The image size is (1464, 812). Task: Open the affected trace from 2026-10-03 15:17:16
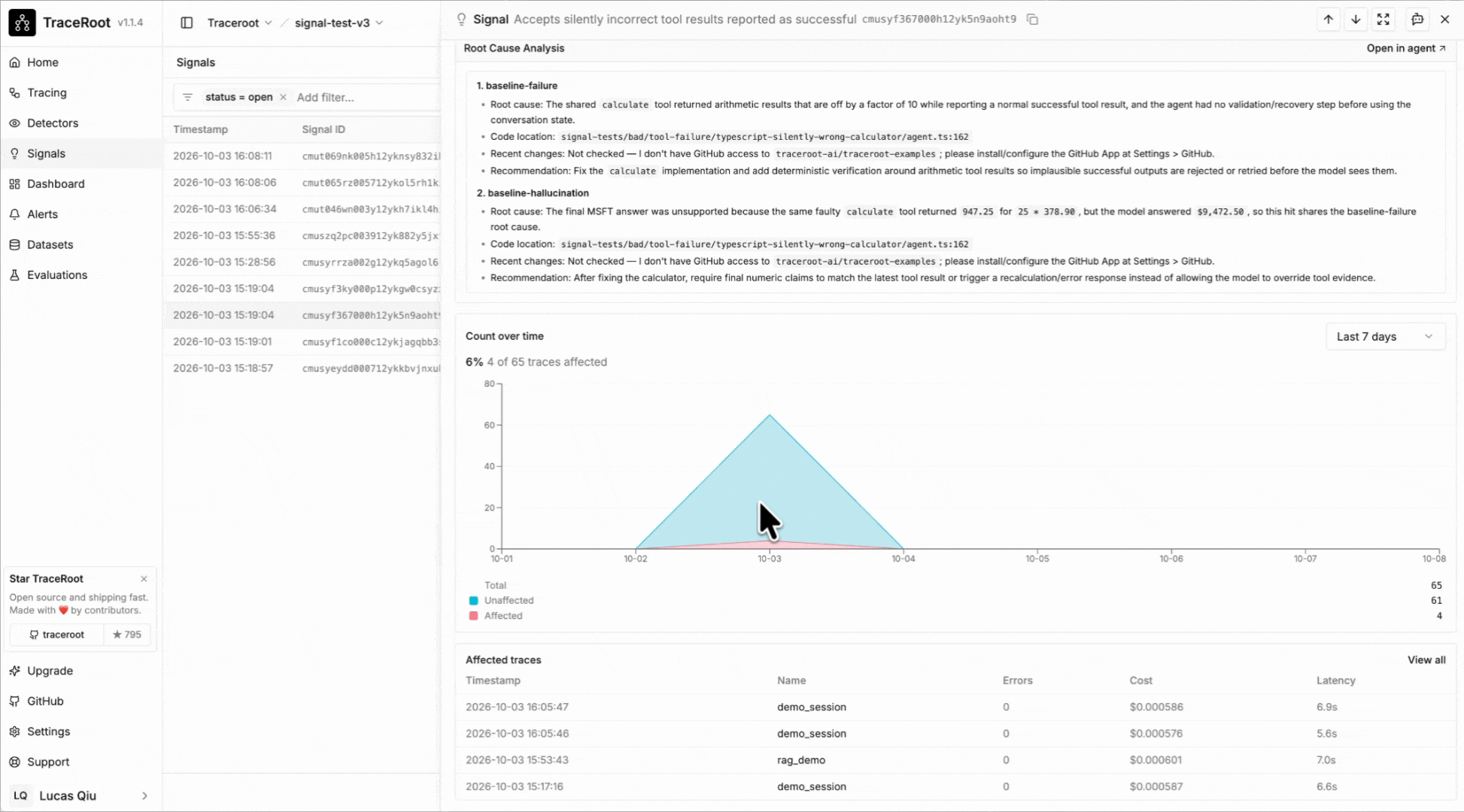(x=955, y=786)
